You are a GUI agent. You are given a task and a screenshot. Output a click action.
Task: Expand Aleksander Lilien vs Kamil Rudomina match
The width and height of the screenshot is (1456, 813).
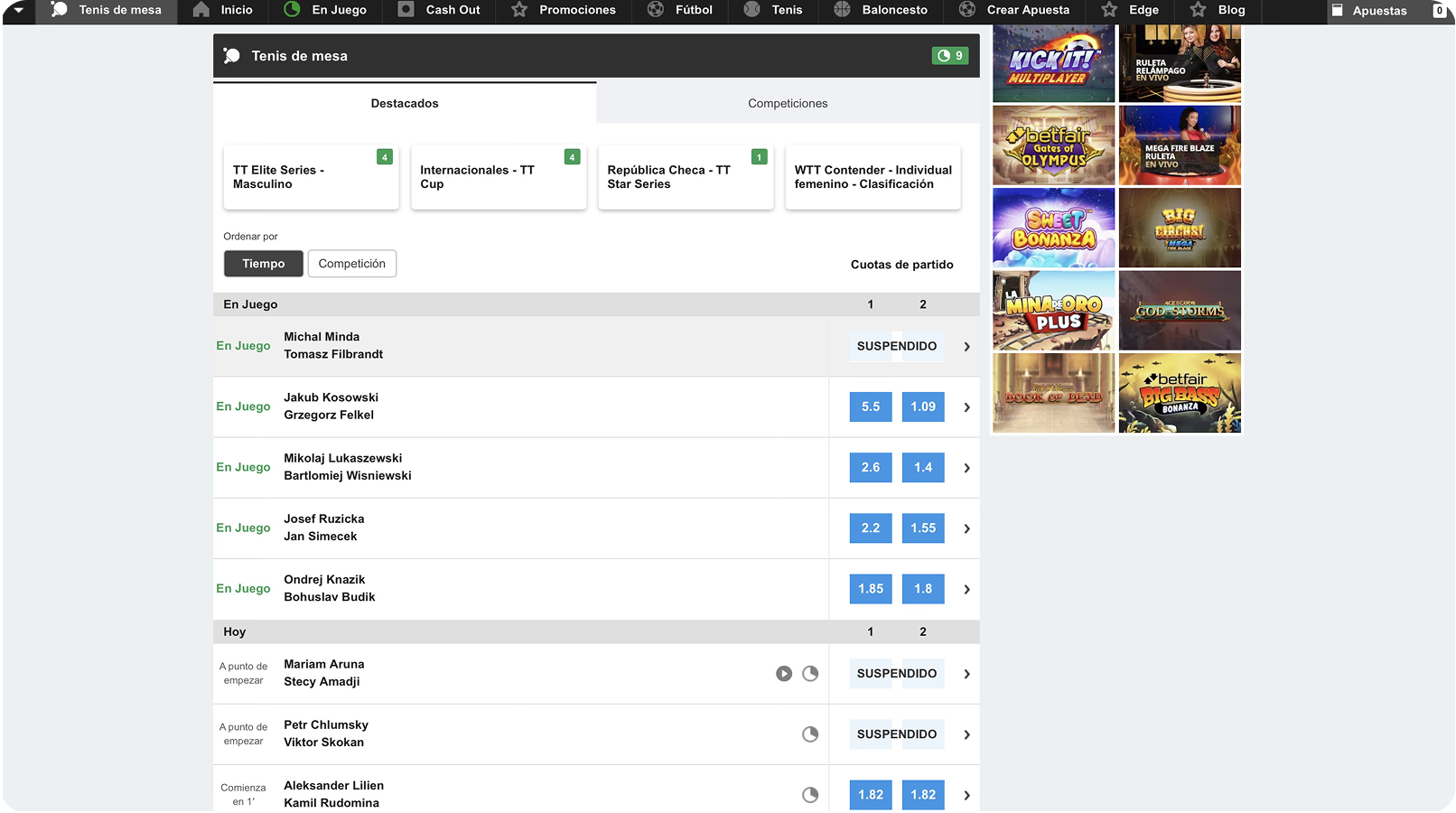click(x=966, y=795)
